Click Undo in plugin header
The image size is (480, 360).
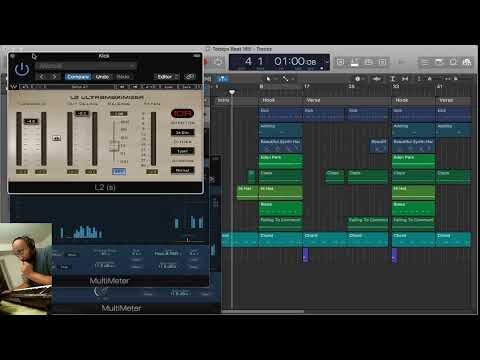(102, 77)
